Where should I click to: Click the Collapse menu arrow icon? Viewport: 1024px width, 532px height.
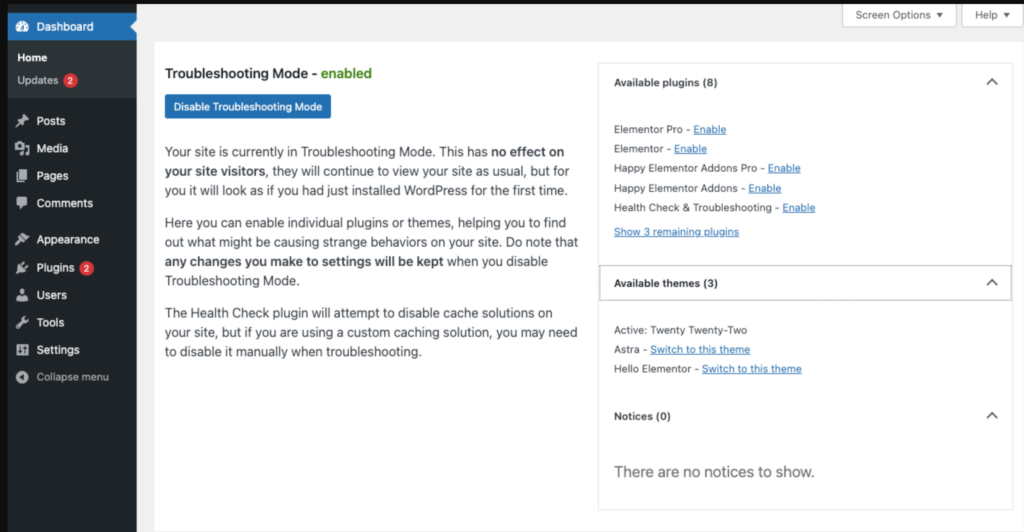point(22,377)
